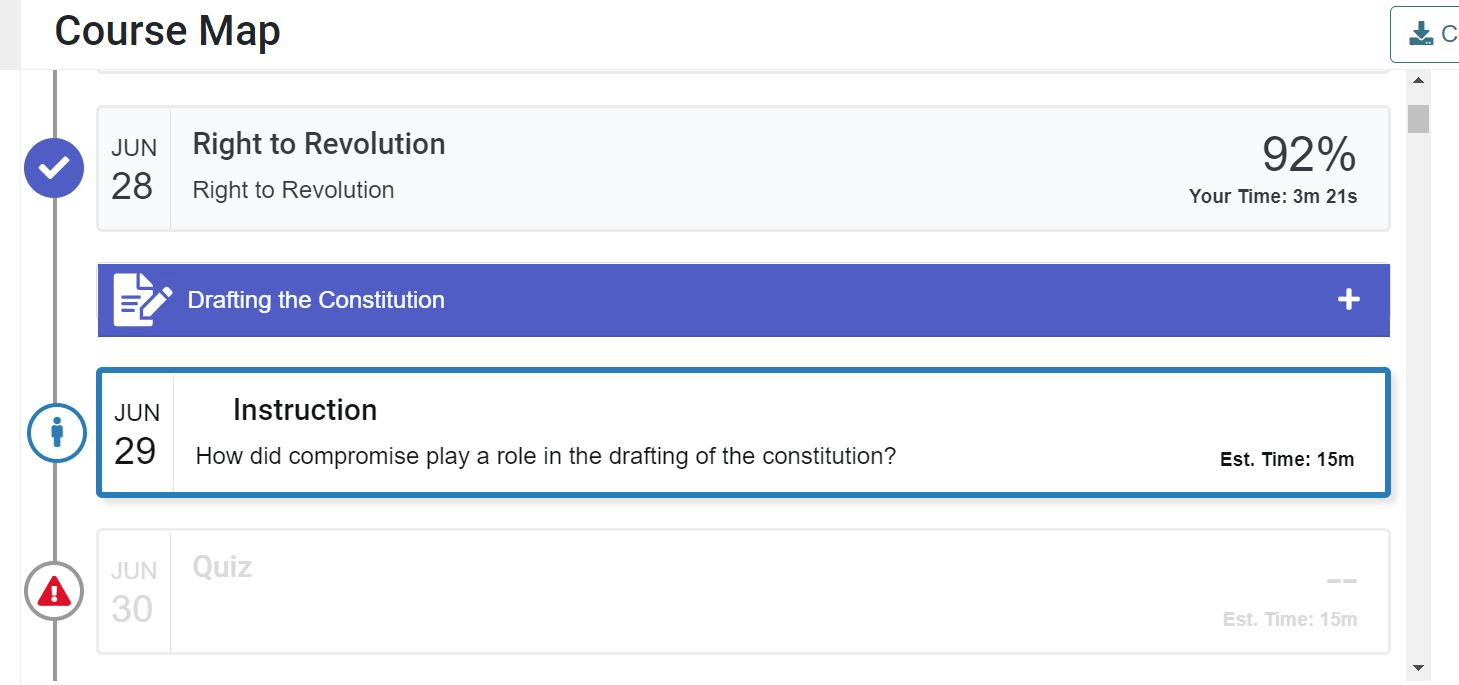
Task: Click the Est. Time 15m on Instruction card
Action: pyautogui.click(x=1286, y=460)
